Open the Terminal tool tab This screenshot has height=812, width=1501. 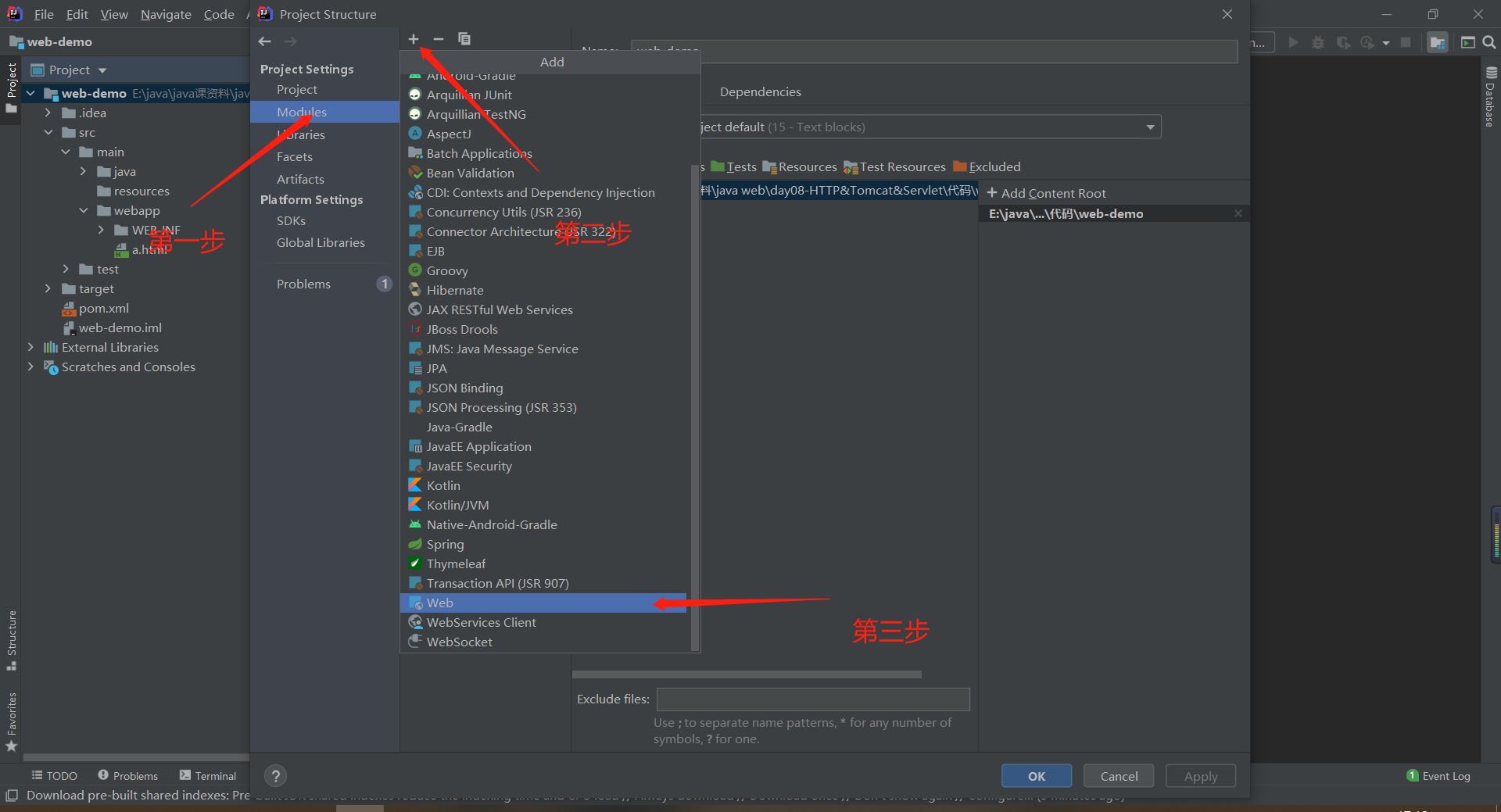208,776
